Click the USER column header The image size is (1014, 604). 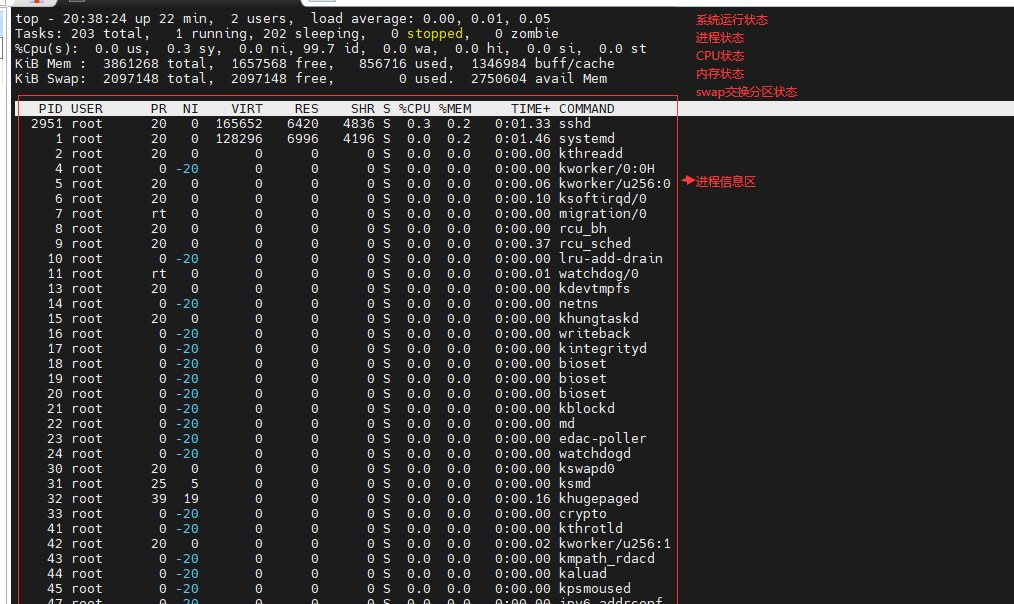tap(87, 109)
